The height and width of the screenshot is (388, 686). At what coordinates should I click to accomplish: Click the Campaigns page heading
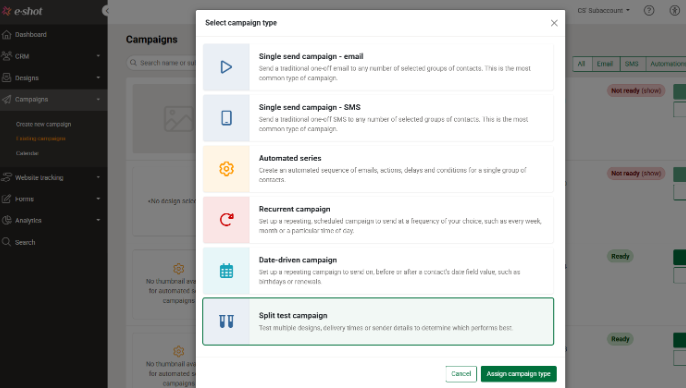point(151,39)
